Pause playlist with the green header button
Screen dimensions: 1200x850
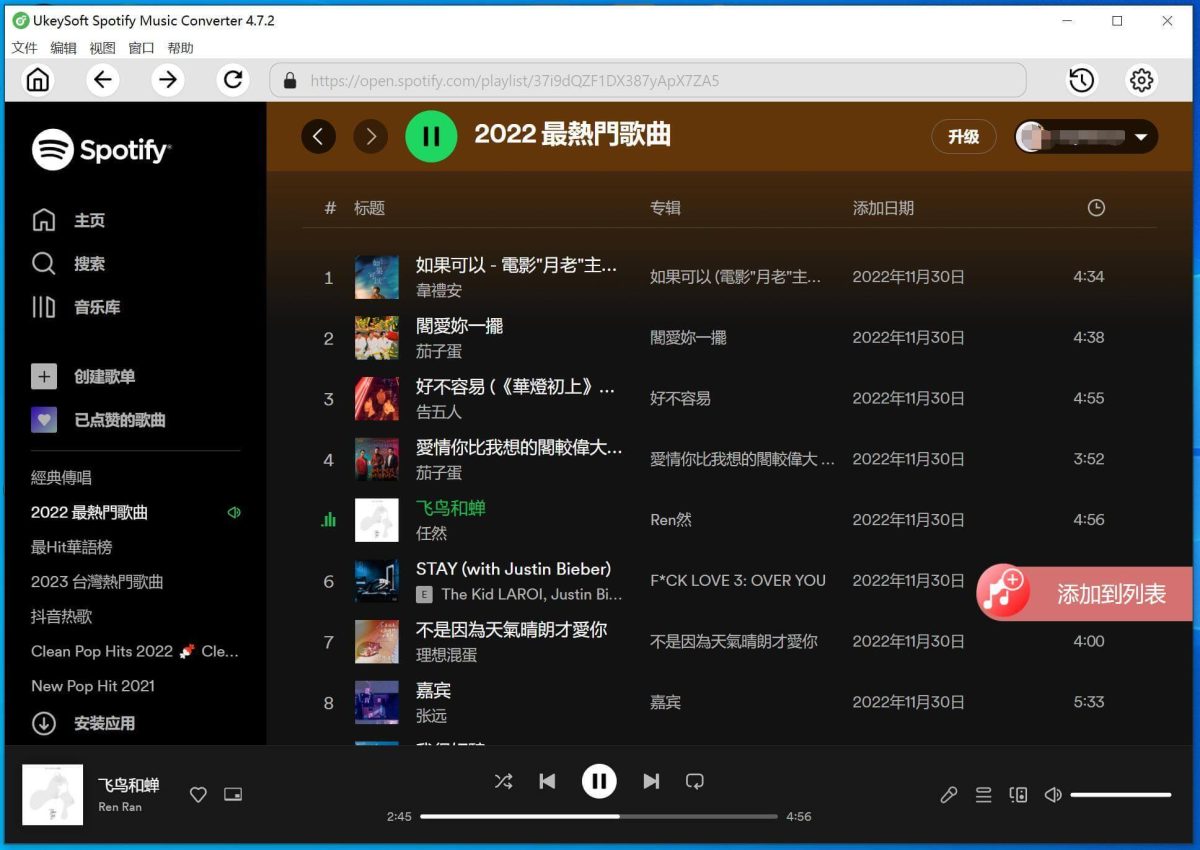pyautogui.click(x=431, y=136)
